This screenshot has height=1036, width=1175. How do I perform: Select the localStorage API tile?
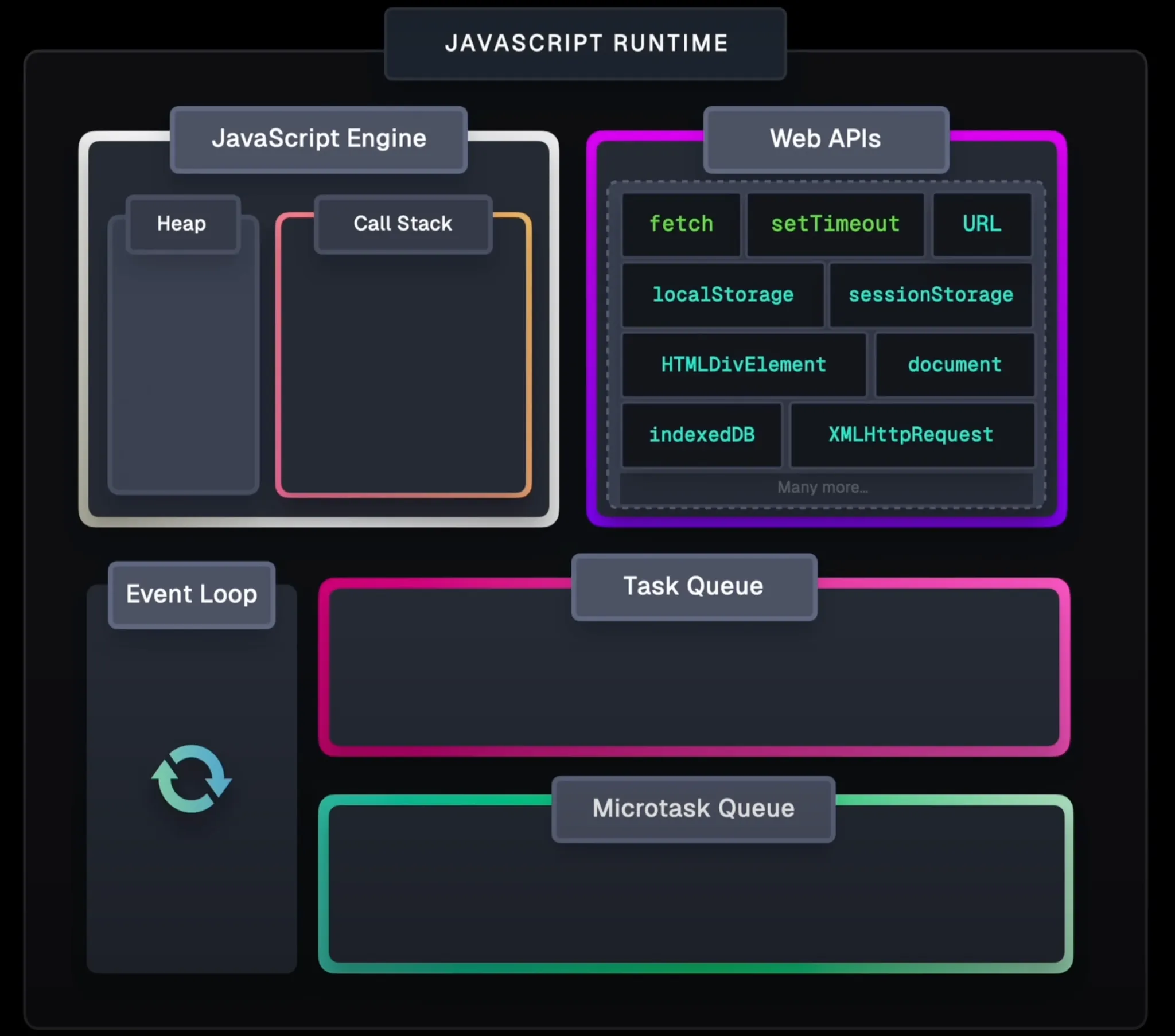point(722,295)
